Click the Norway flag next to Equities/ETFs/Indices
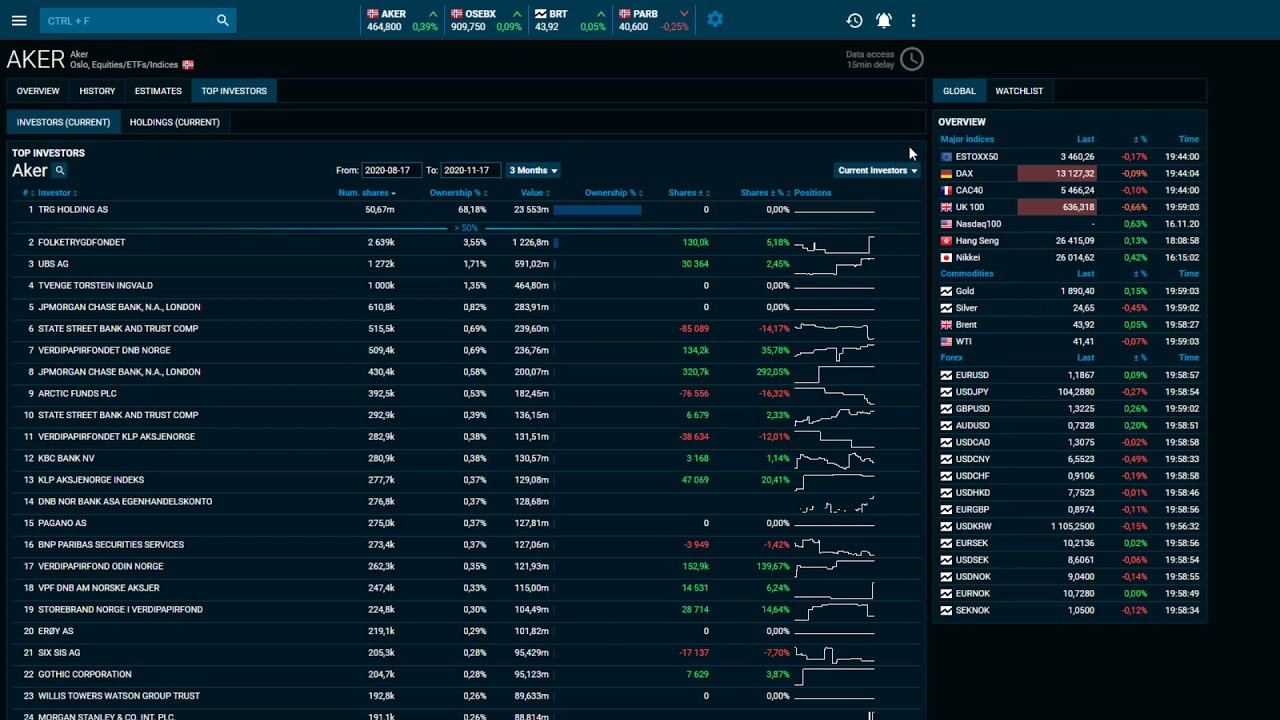This screenshot has width=1280, height=720. pos(188,65)
